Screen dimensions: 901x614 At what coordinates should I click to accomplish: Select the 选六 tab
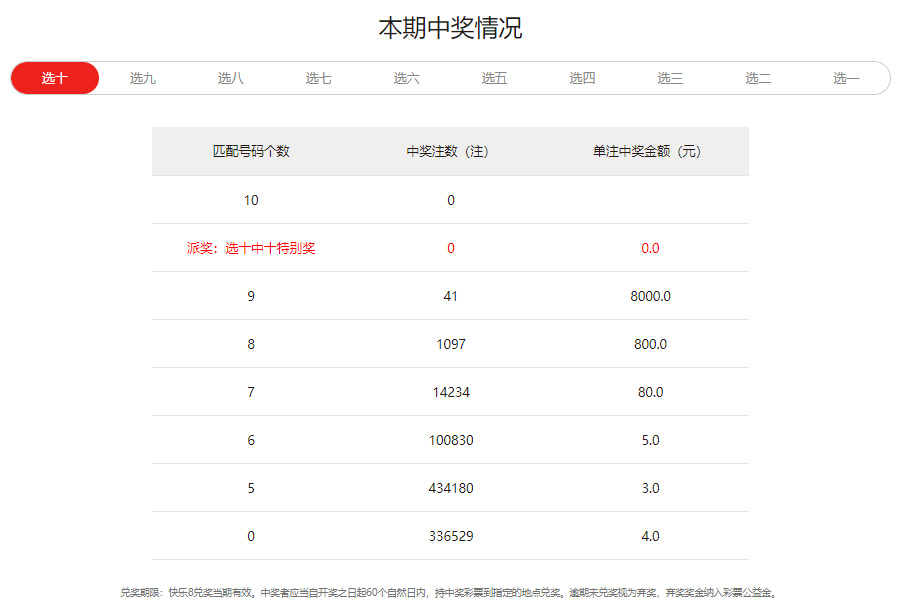406,78
